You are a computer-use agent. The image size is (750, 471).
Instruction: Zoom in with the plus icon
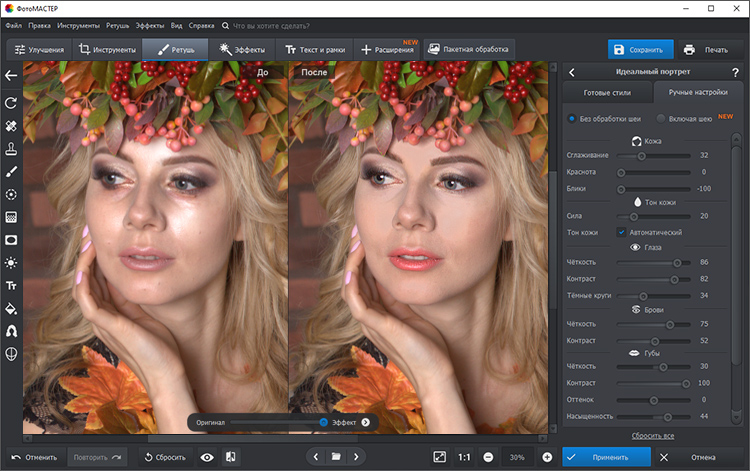pyautogui.click(x=547, y=457)
